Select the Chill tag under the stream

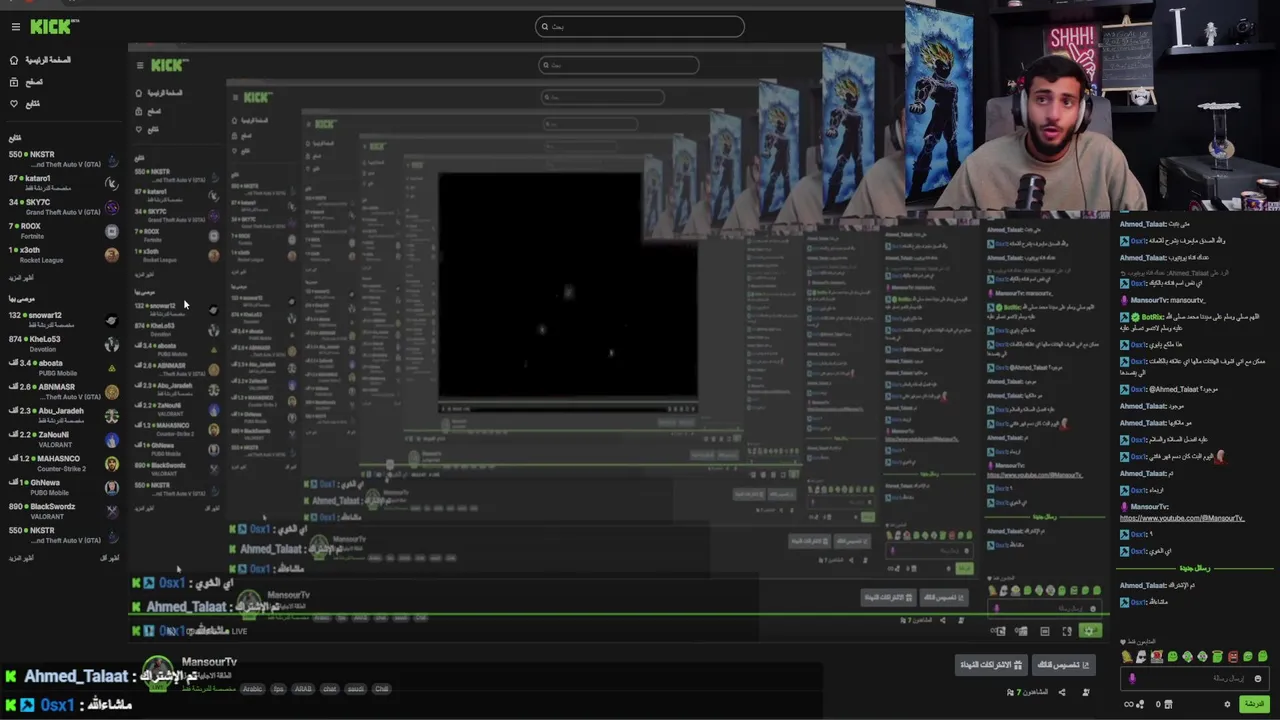click(381, 689)
